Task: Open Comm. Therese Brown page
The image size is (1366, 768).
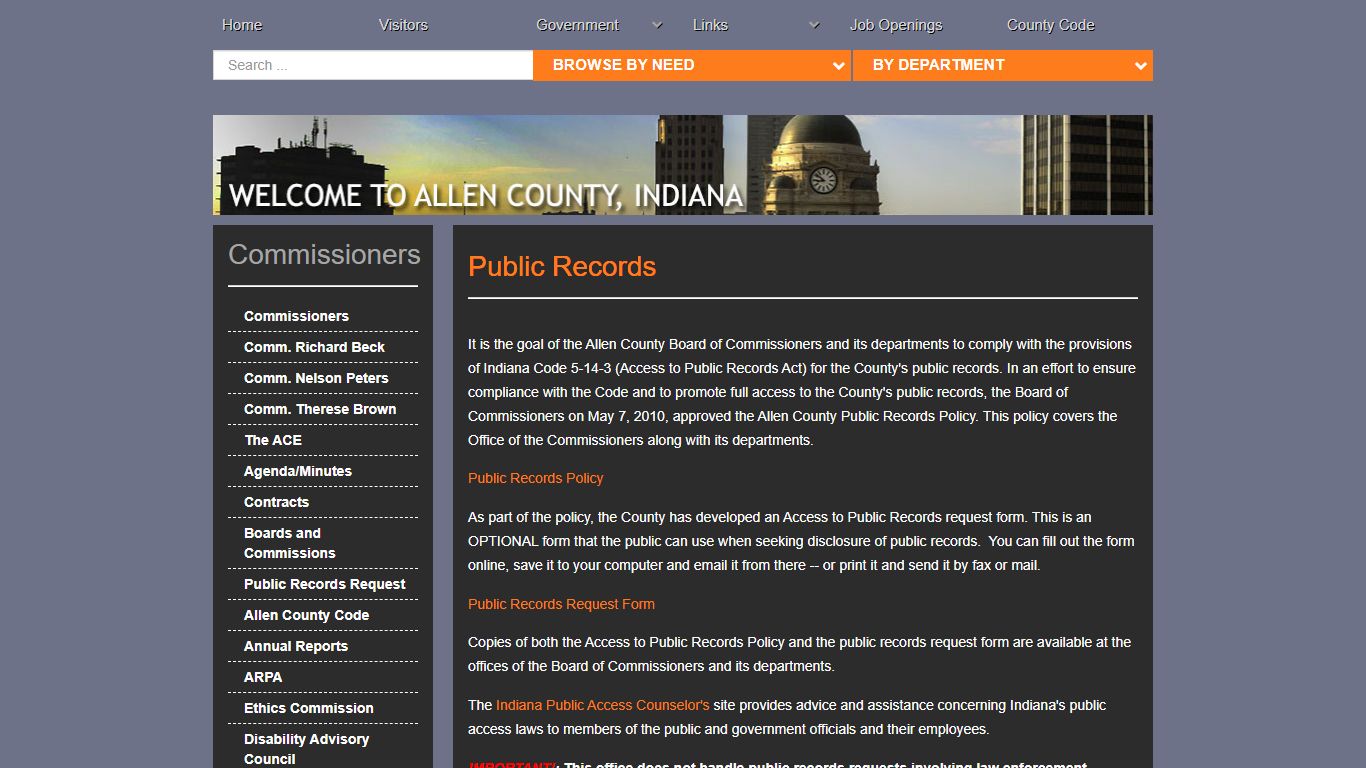Action: coord(320,409)
